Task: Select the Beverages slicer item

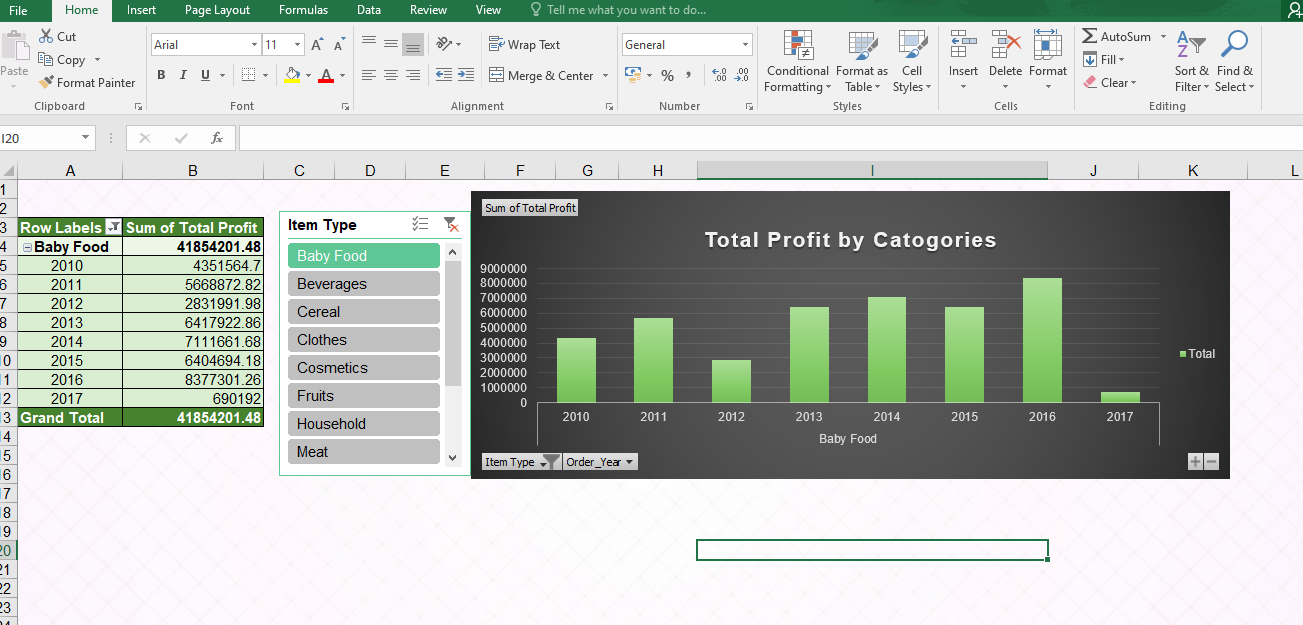Action: 363,283
